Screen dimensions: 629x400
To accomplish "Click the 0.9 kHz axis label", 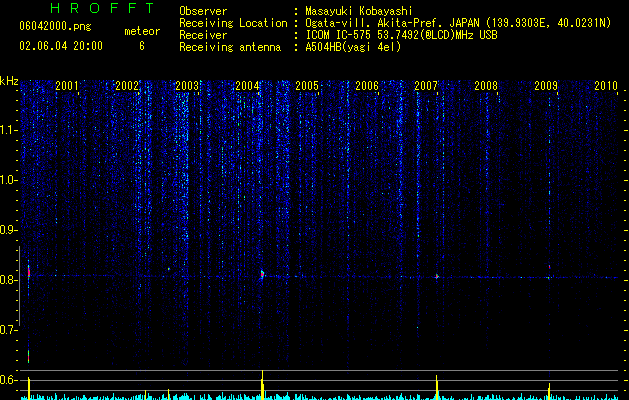I will pyautogui.click(x=9, y=230).
